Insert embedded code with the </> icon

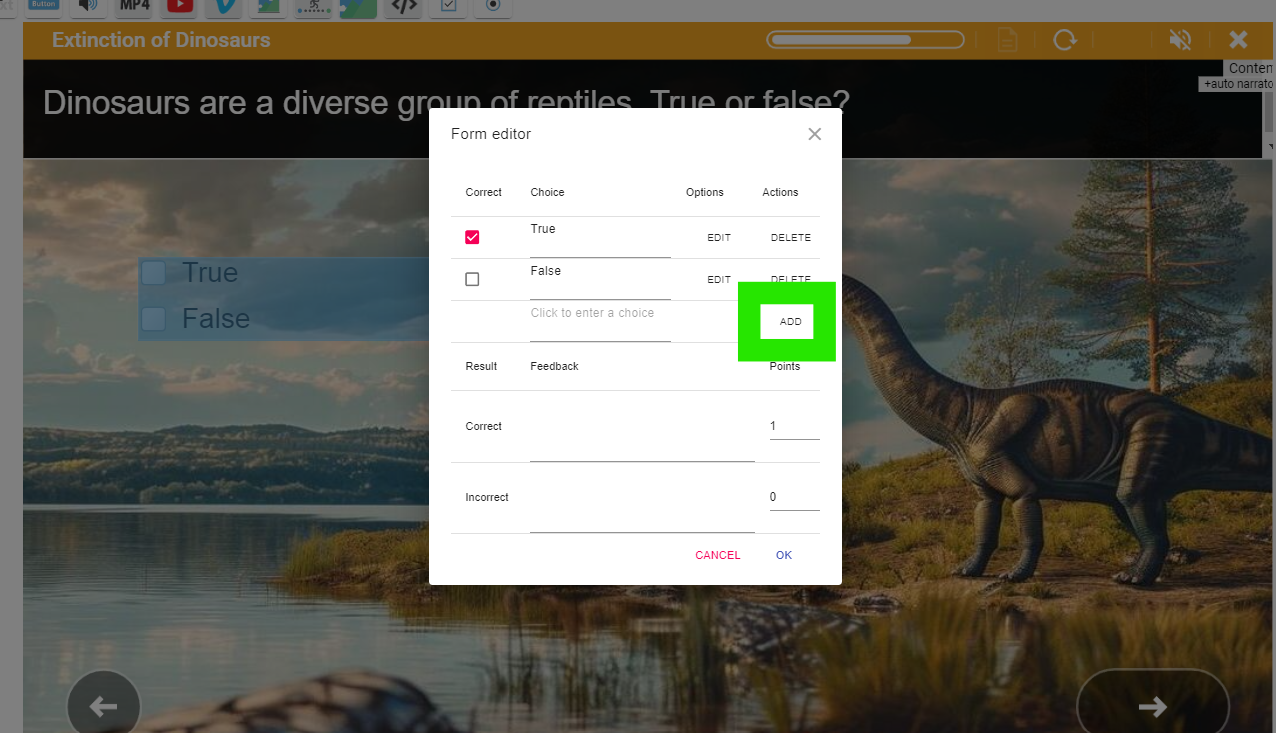pos(404,6)
